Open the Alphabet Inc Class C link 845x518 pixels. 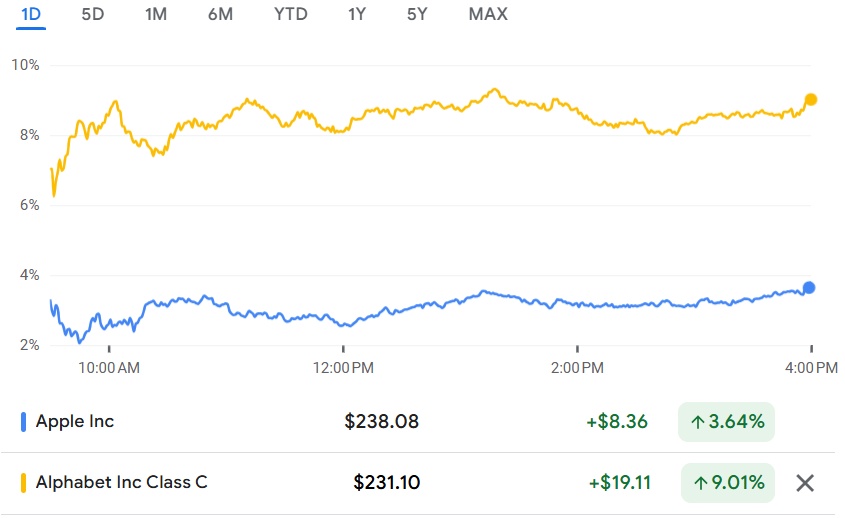tap(121, 483)
